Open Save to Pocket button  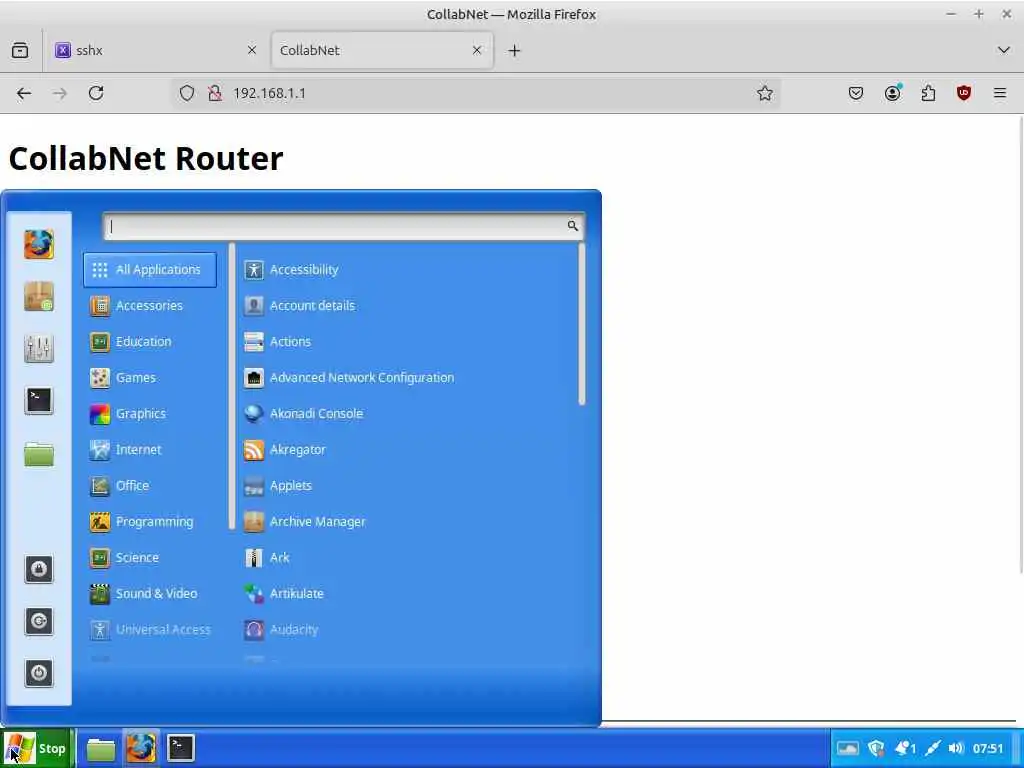tap(856, 93)
